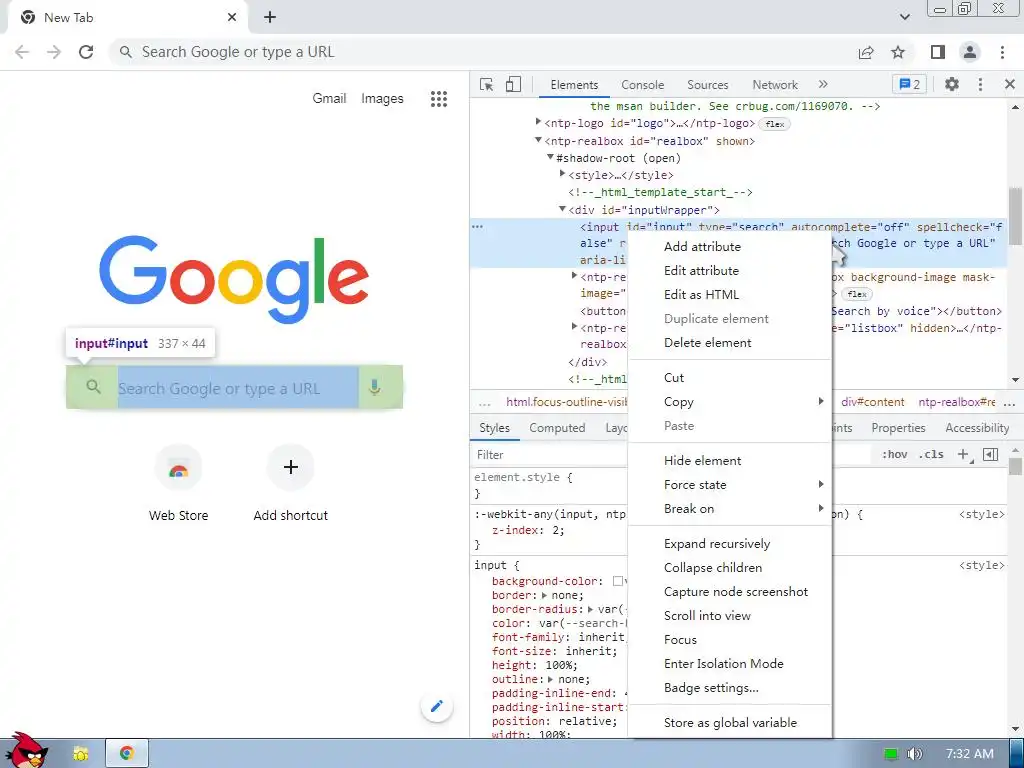
Task: Click the volume speaker tray icon
Action: pos(914,754)
